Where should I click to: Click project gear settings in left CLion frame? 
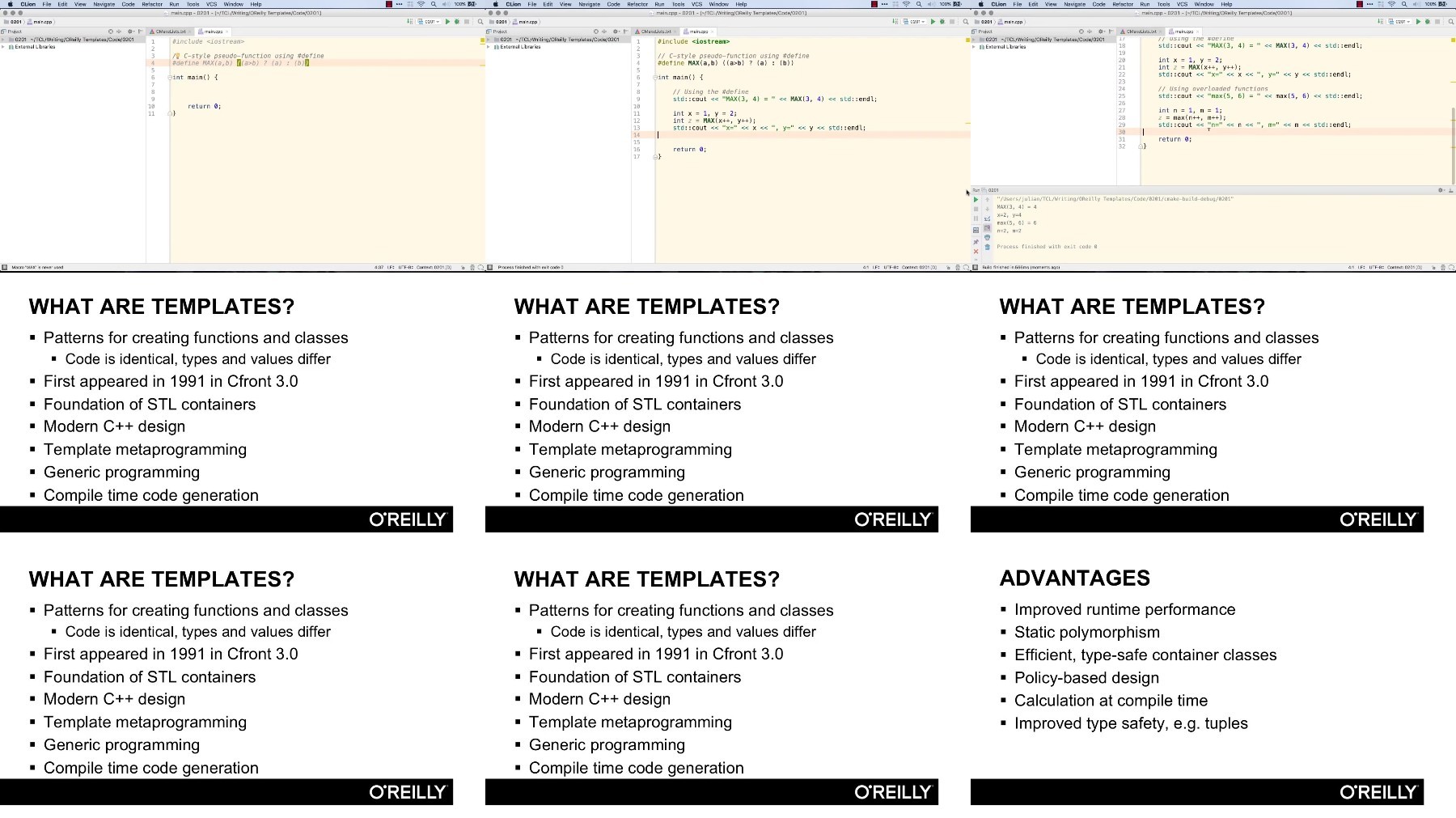point(130,32)
